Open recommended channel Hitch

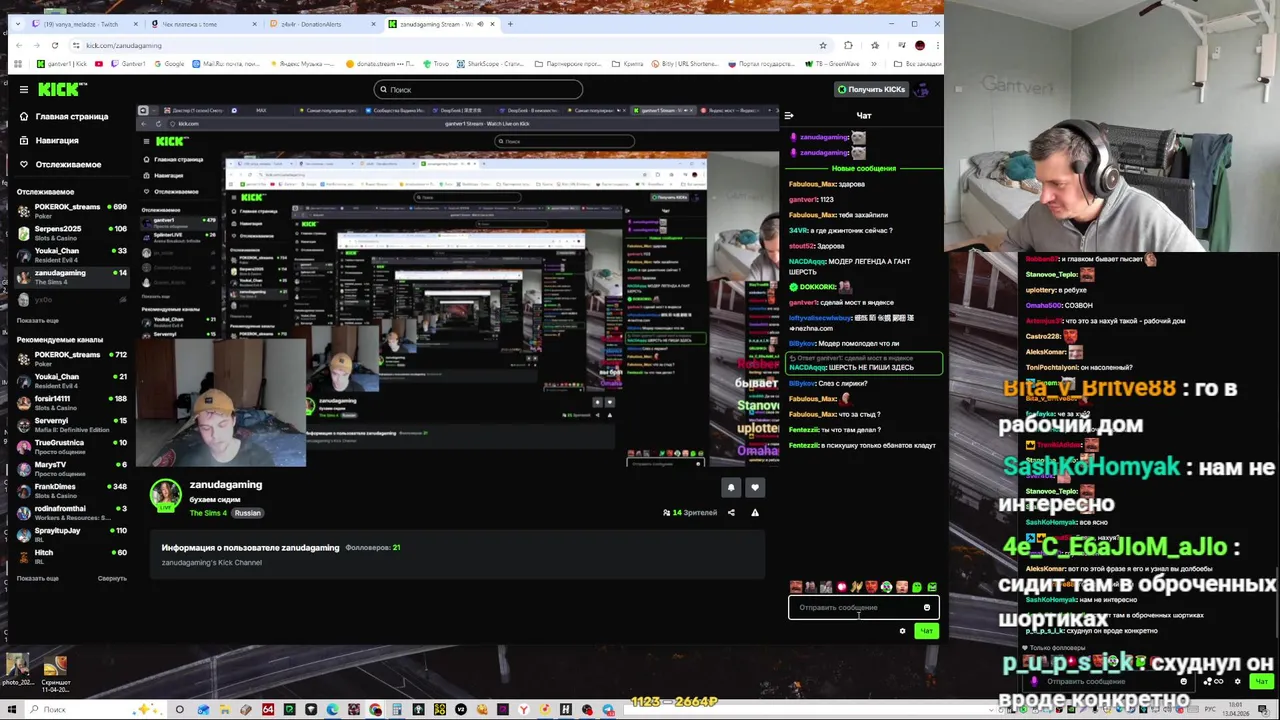(72, 556)
